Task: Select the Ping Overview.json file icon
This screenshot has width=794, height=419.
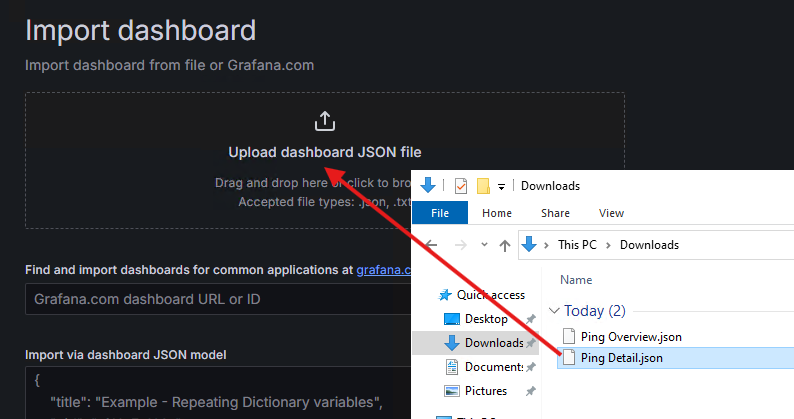Action: click(x=568, y=337)
